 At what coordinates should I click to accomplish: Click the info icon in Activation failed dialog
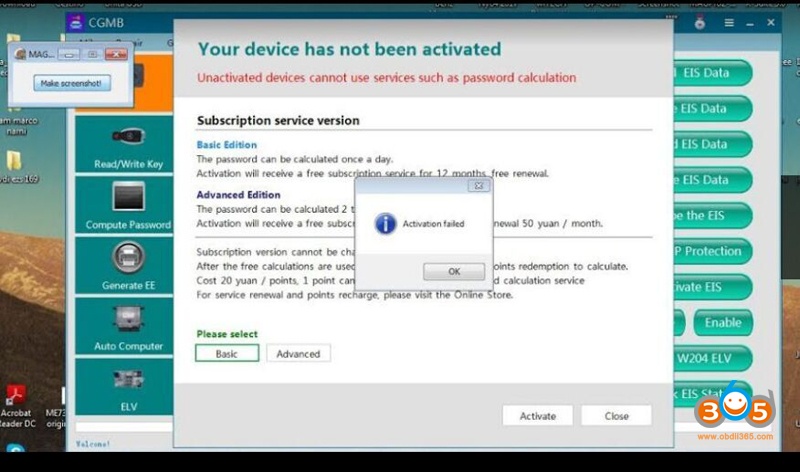(x=385, y=223)
